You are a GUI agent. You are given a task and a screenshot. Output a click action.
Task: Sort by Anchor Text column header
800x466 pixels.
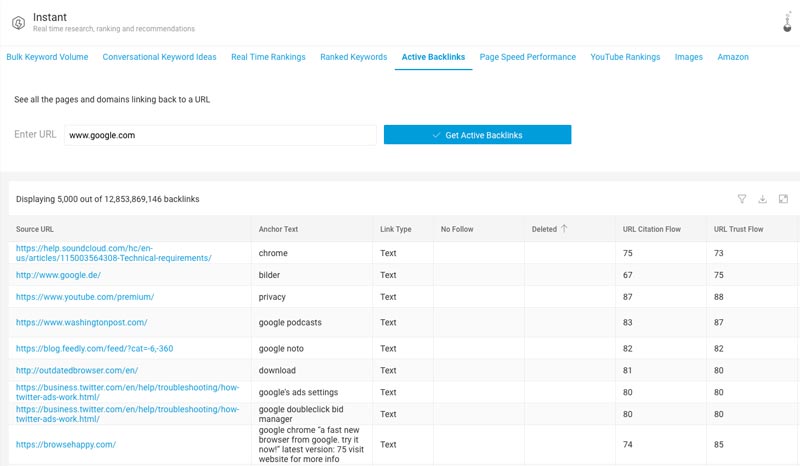coord(278,229)
